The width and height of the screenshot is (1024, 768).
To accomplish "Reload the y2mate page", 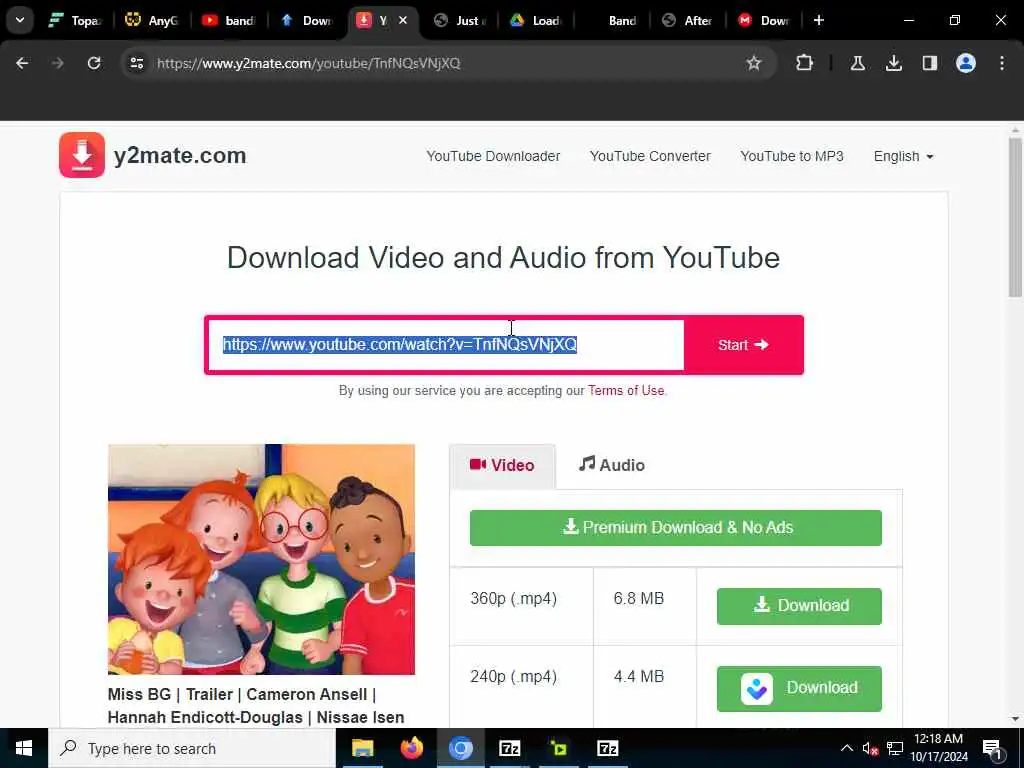I will point(94,63).
